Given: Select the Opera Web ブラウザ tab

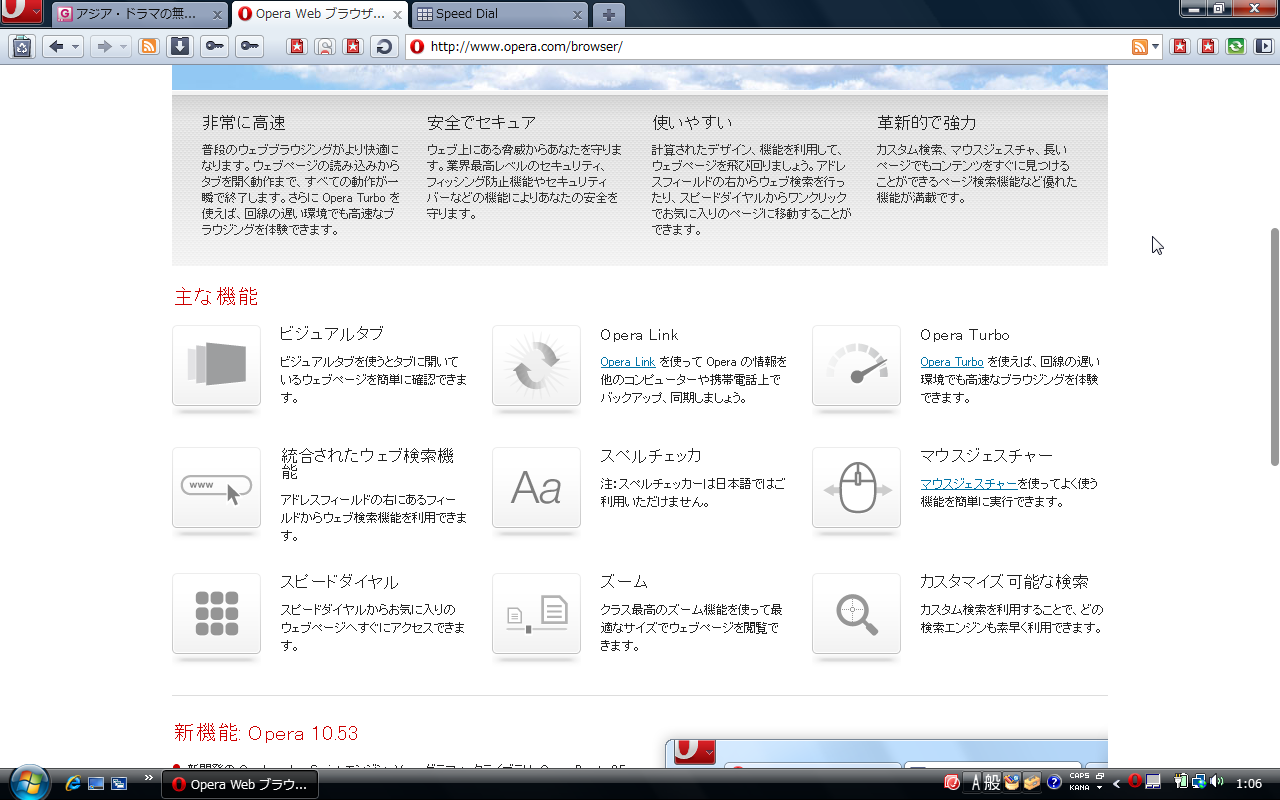Looking at the screenshot, I should click(320, 15).
